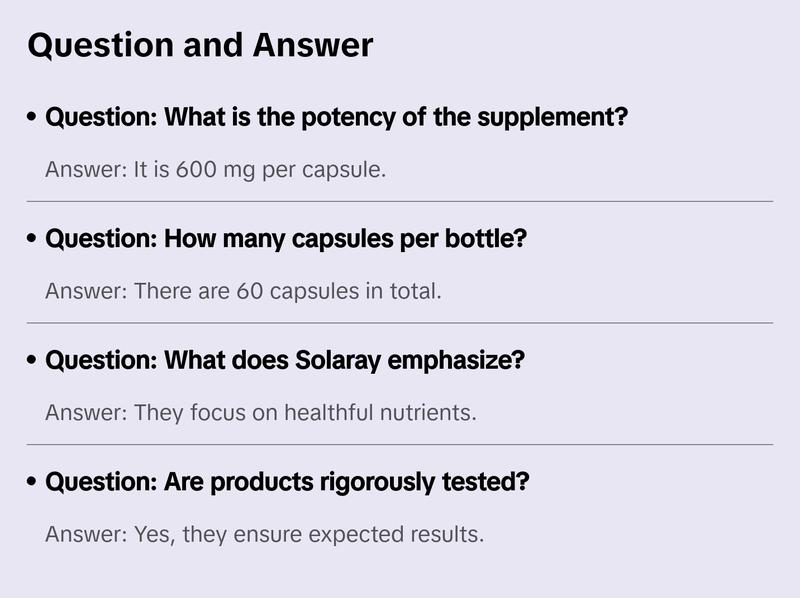
Task: Click the divider below the capsules answer
Action: (400, 323)
